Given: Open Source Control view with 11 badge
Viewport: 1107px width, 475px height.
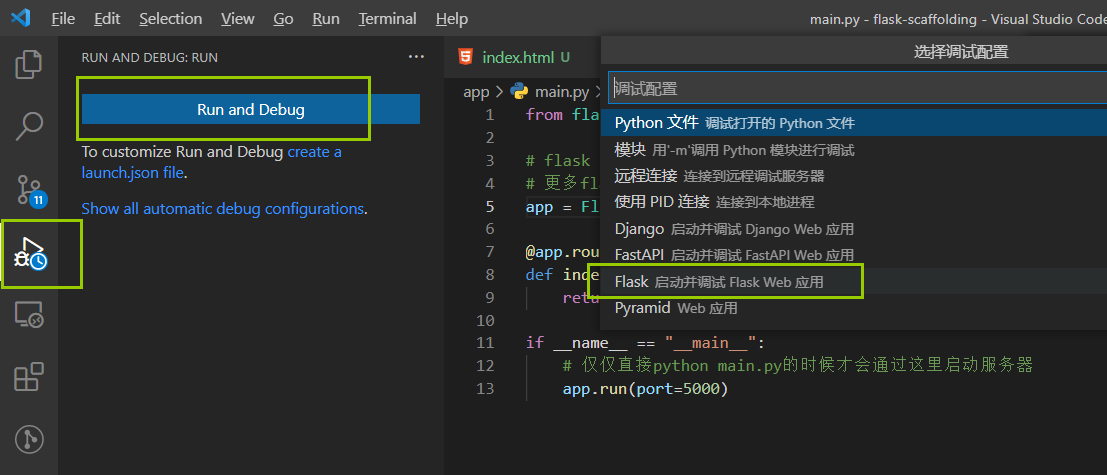Looking at the screenshot, I should click(30, 190).
